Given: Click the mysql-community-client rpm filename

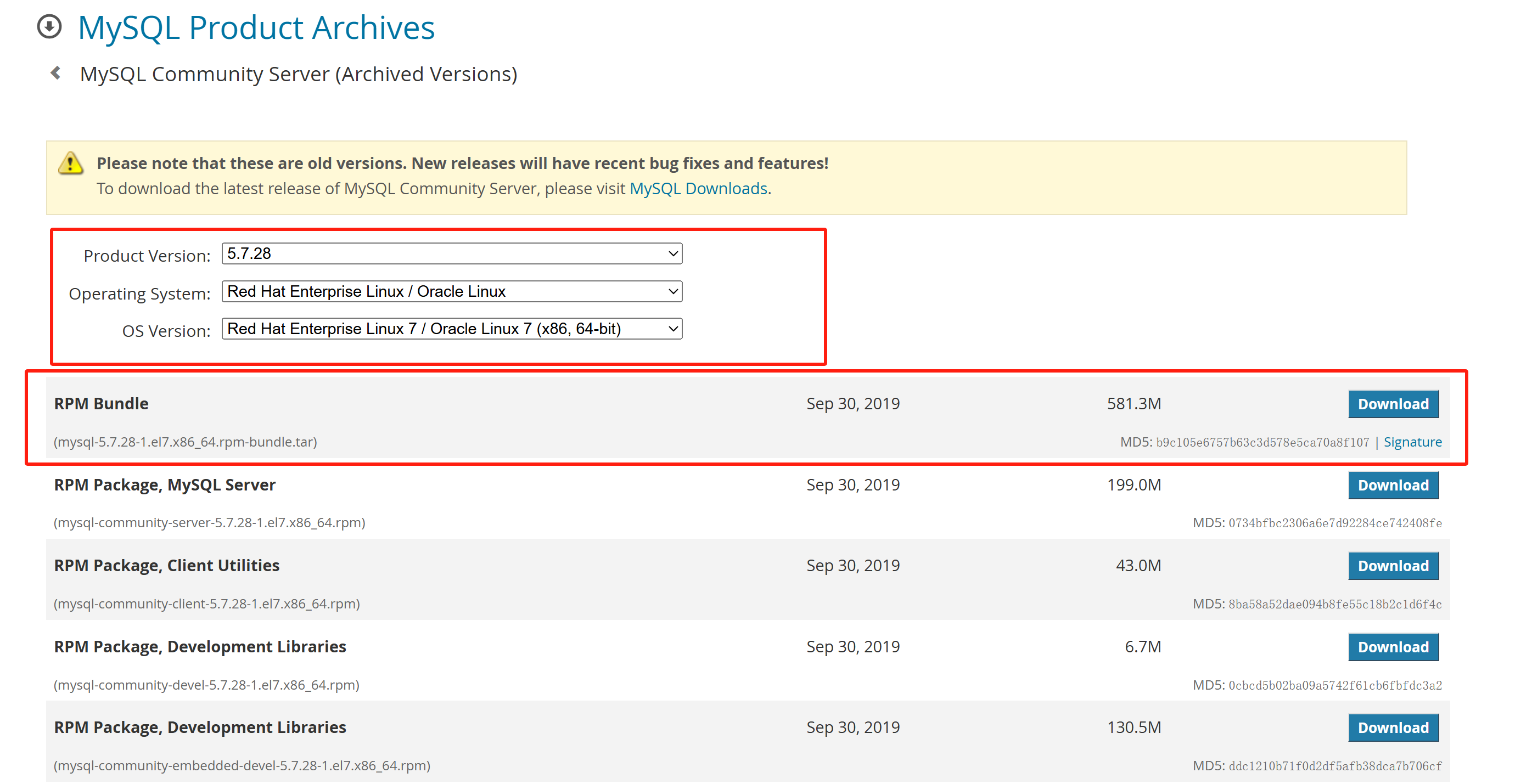Looking at the screenshot, I should tap(206, 604).
